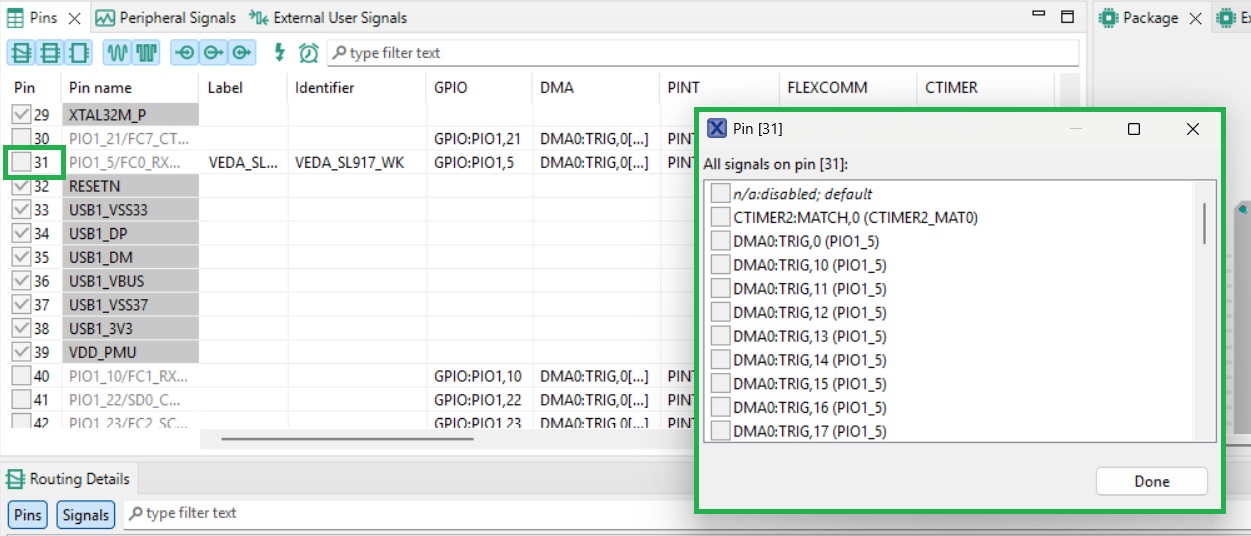
Task: Click the External User Signals tab icon
Action: 258,18
